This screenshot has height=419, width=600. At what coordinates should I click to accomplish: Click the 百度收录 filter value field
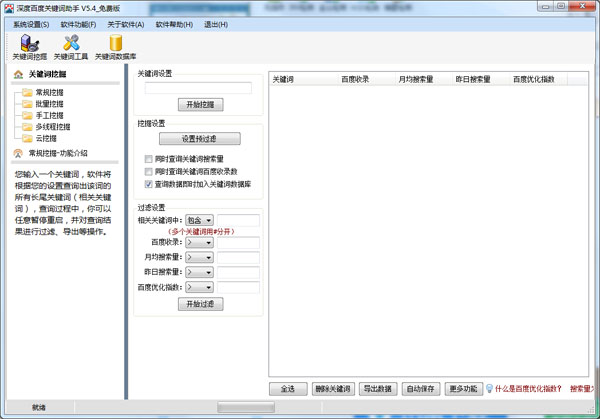[238, 243]
